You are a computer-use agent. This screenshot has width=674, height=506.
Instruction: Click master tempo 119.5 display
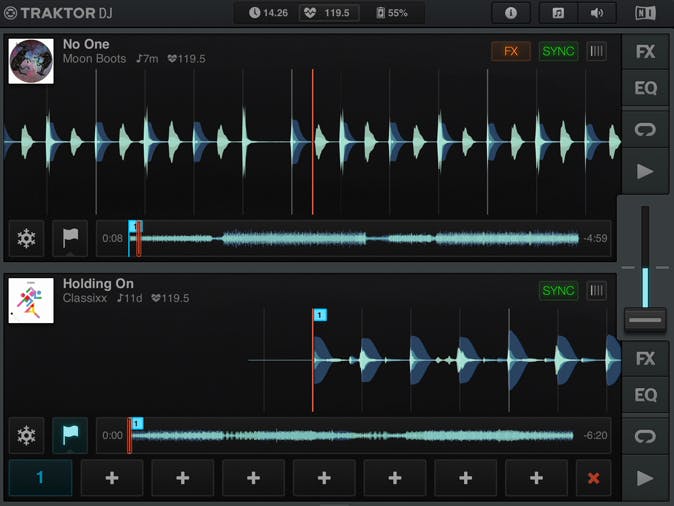point(329,13)
